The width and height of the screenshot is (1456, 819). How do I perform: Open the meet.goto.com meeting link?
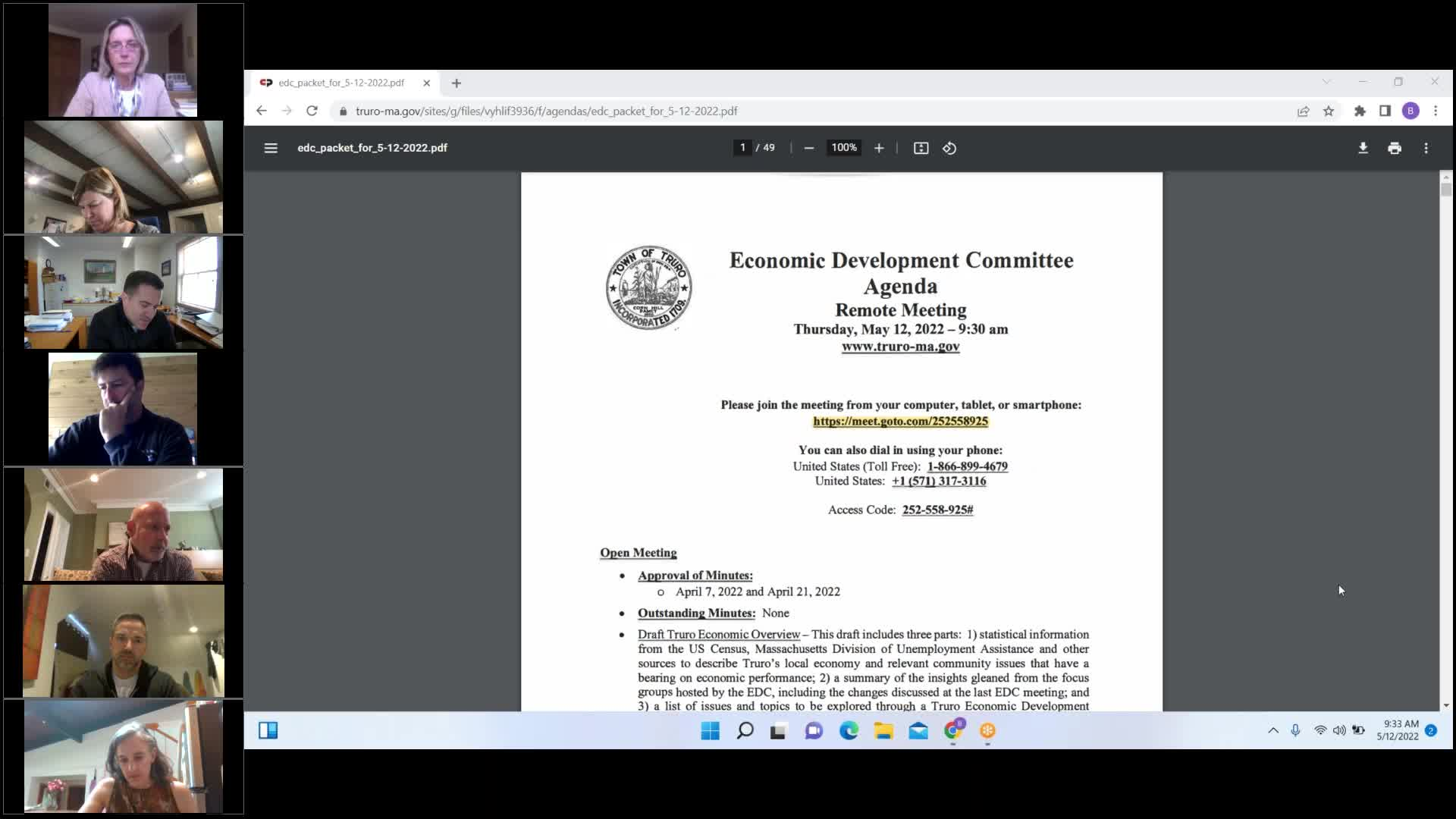point(899,421)
